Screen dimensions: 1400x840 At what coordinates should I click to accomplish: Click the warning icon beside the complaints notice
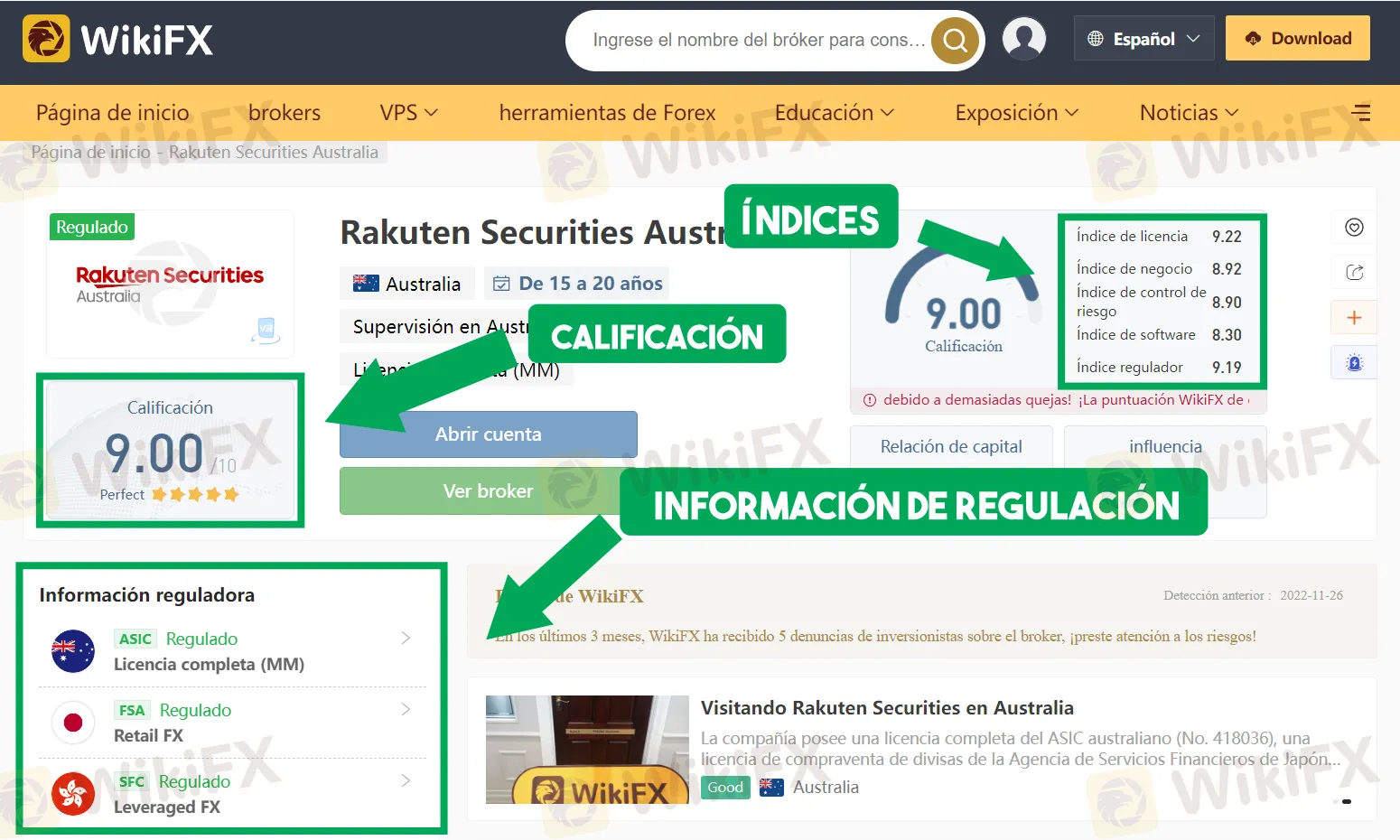870,400
